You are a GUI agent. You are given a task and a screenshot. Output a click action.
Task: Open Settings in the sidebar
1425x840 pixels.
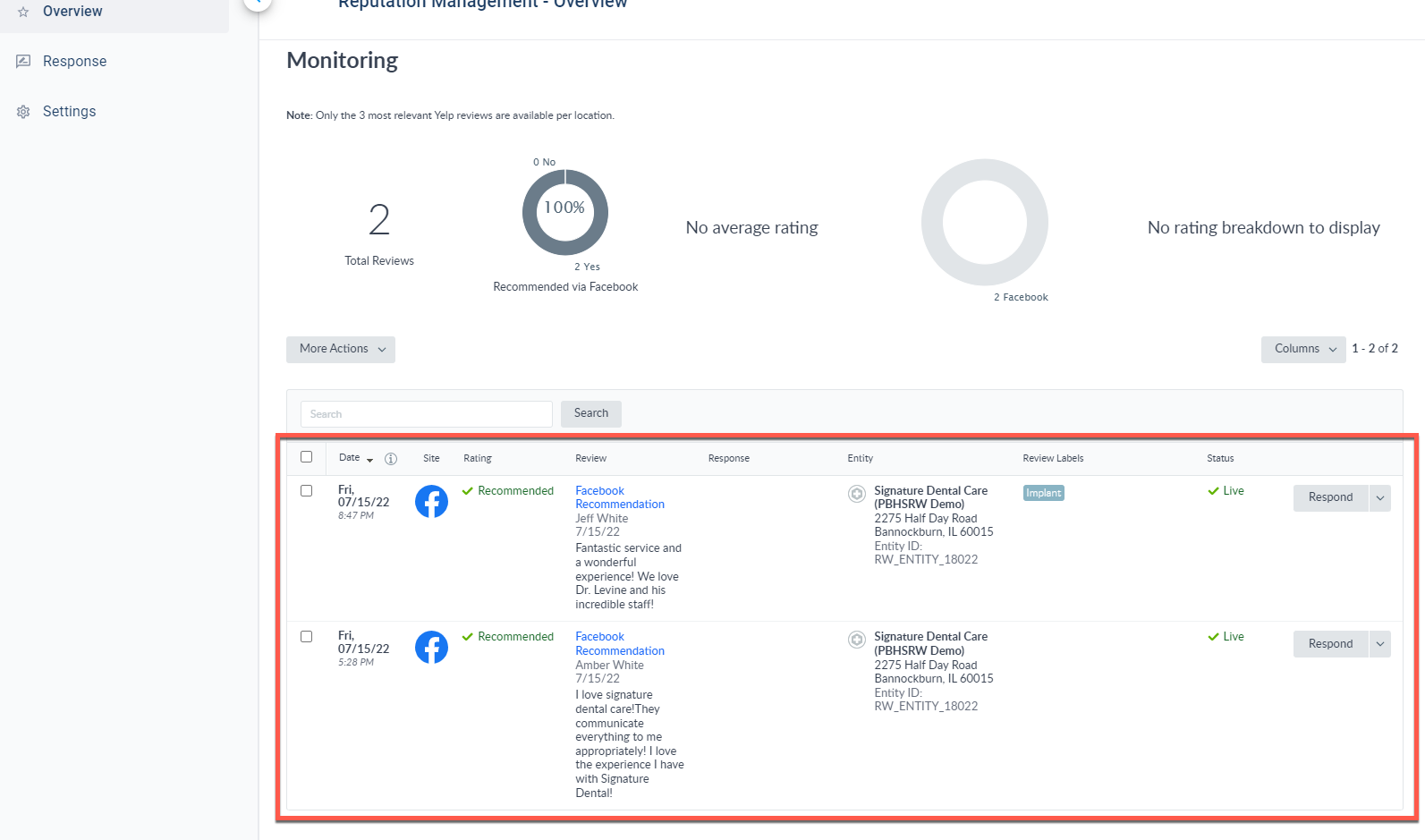[x=69, y=112]
